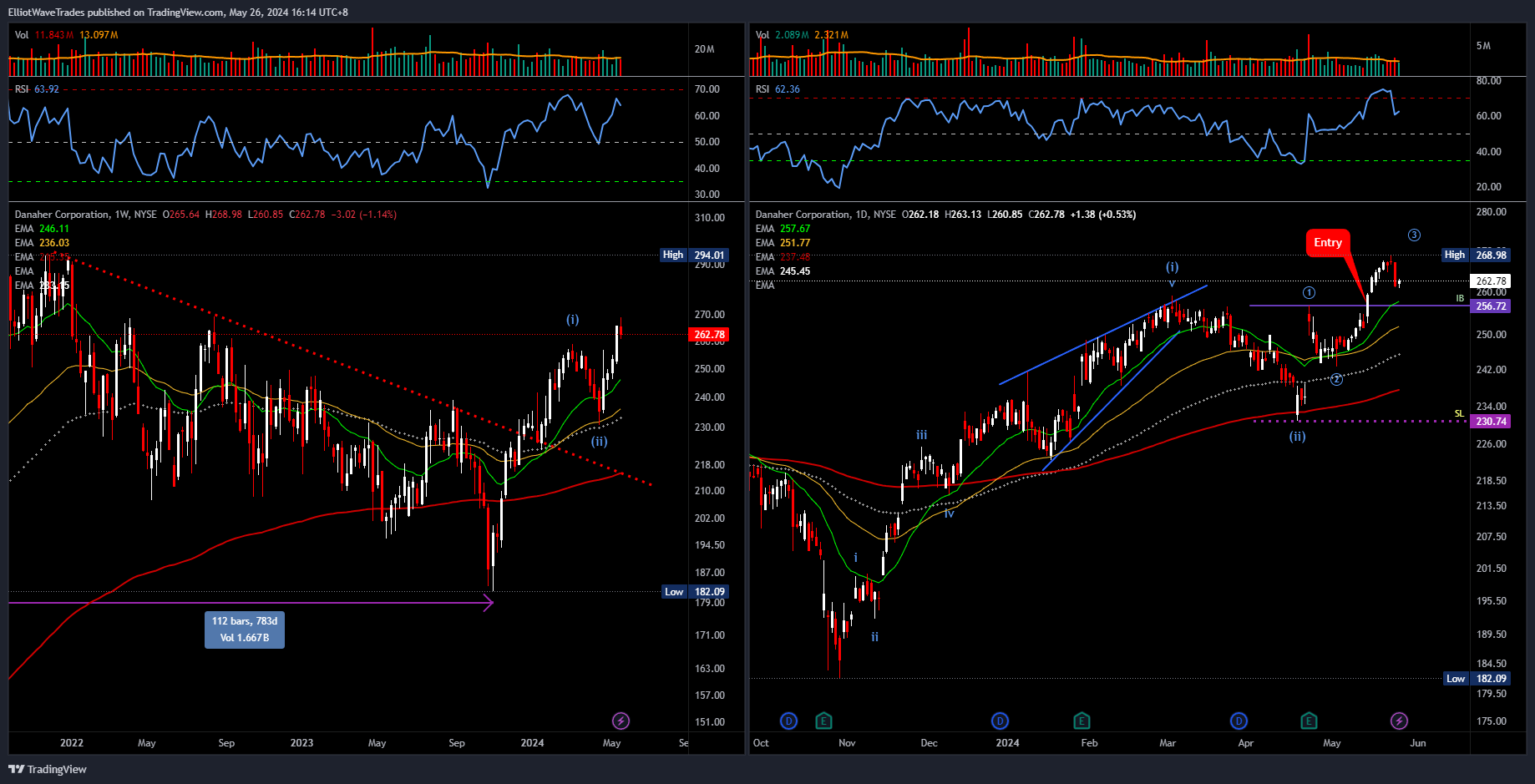The height and width of the screenshot is (784, 1535).
Task: Click the Danaher Corporation, 1D, NYSE title
Action: (826, 215)
